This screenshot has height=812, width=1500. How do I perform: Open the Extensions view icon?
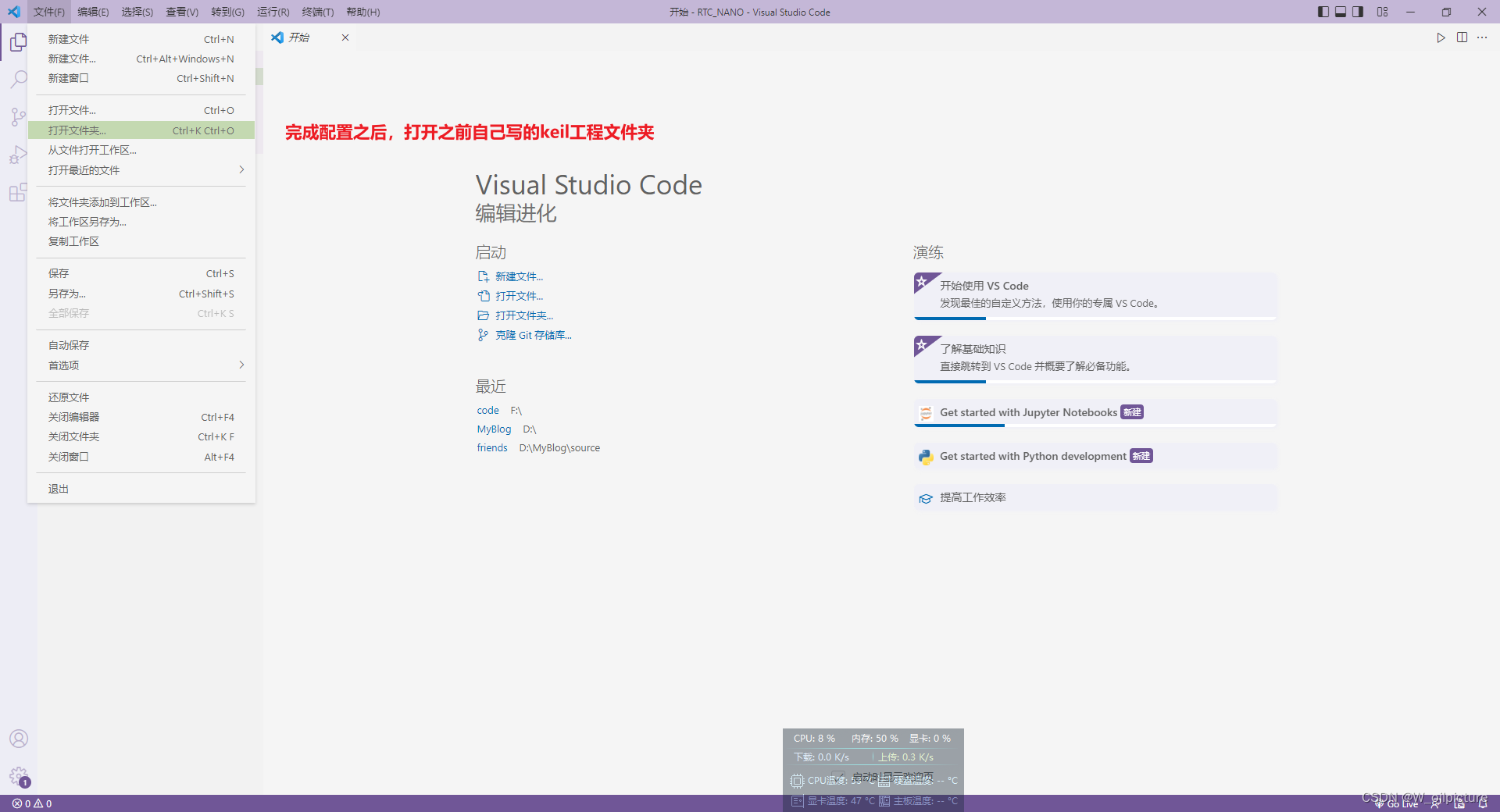(18, 192)
